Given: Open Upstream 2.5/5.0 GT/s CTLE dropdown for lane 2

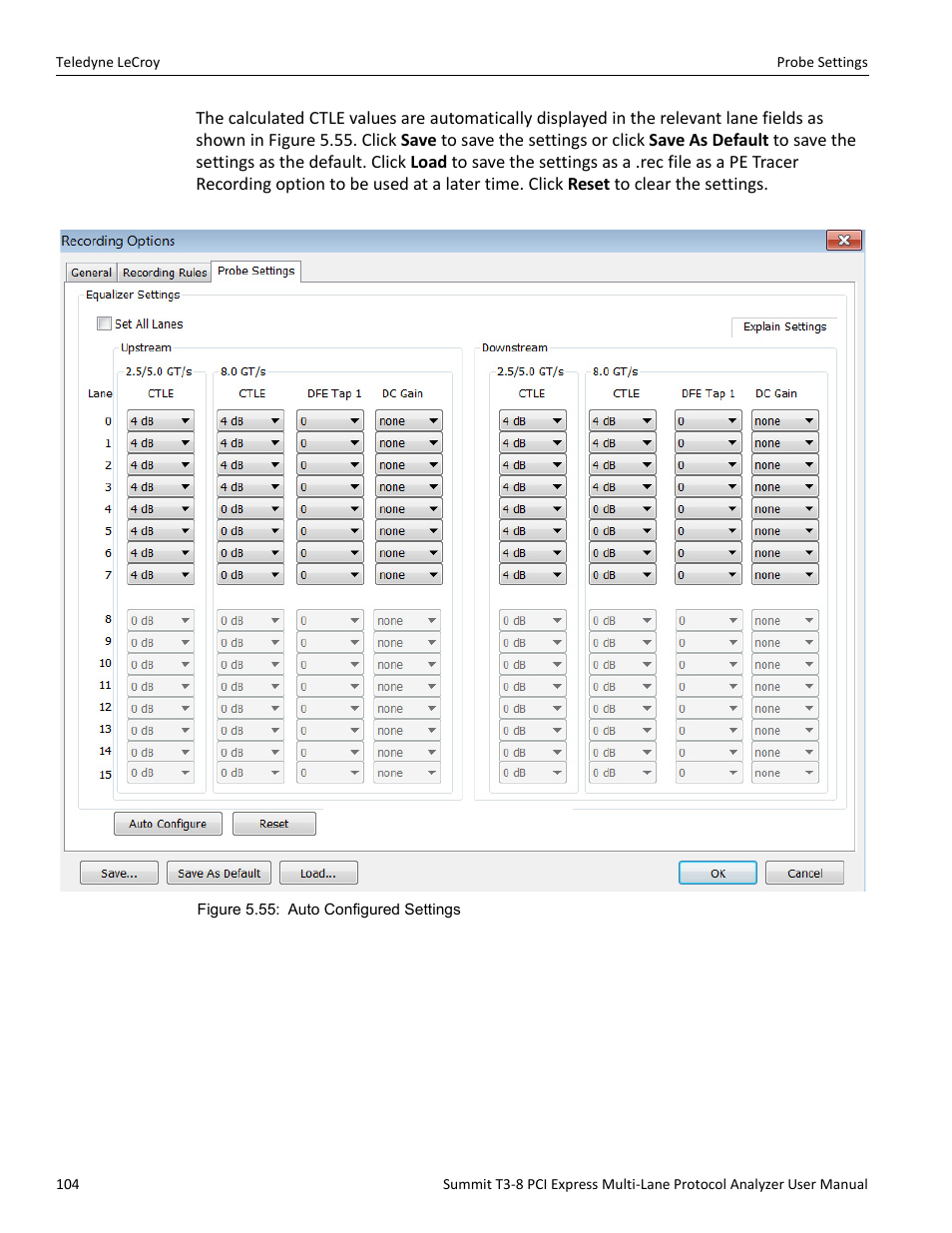Looking at the screenshot, I should pos(160,465).
